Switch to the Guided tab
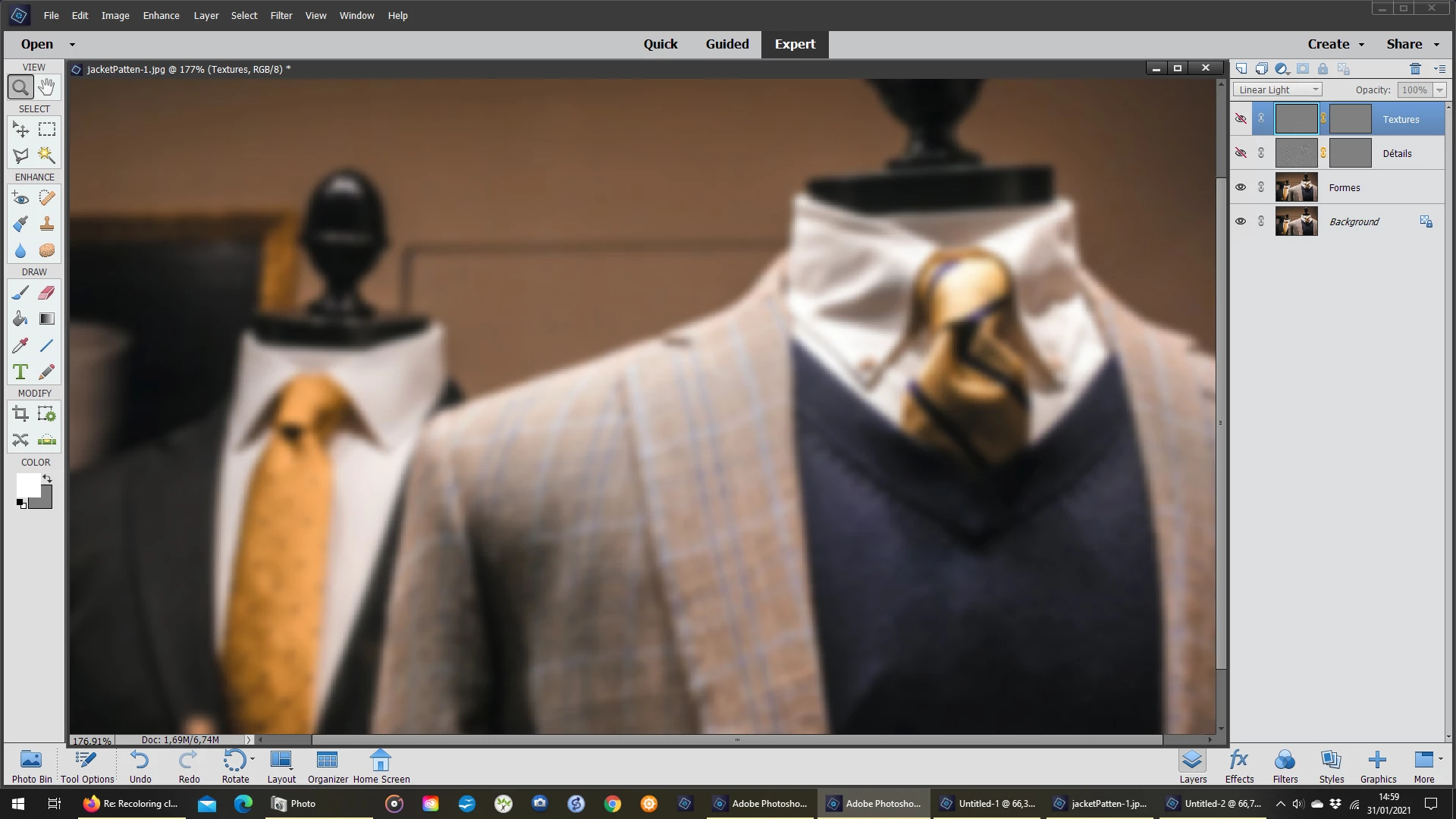The image size is (1456, 819). [x=726, y=44]
